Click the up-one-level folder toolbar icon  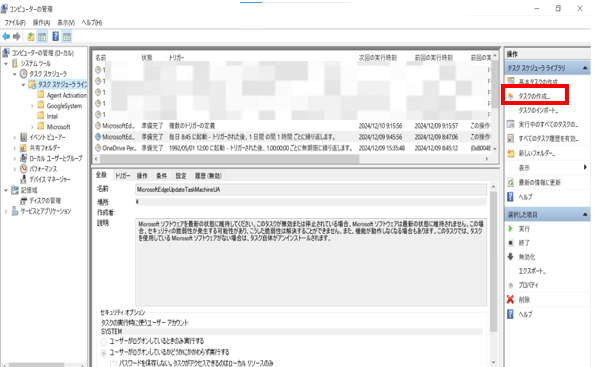31,36
